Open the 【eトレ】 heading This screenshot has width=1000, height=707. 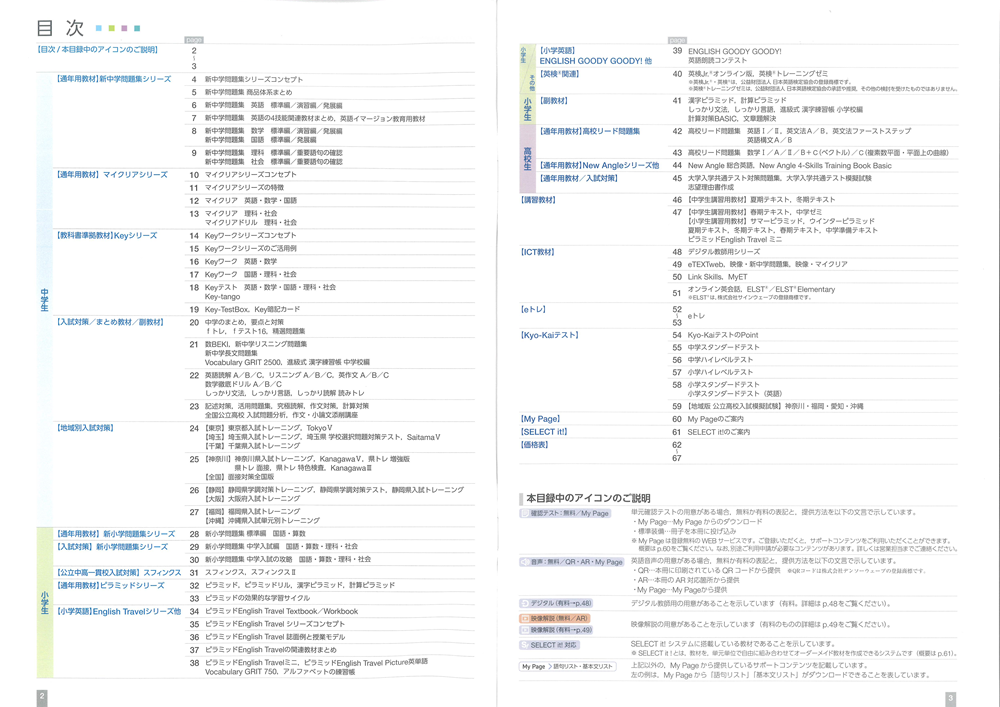(533, 310)
